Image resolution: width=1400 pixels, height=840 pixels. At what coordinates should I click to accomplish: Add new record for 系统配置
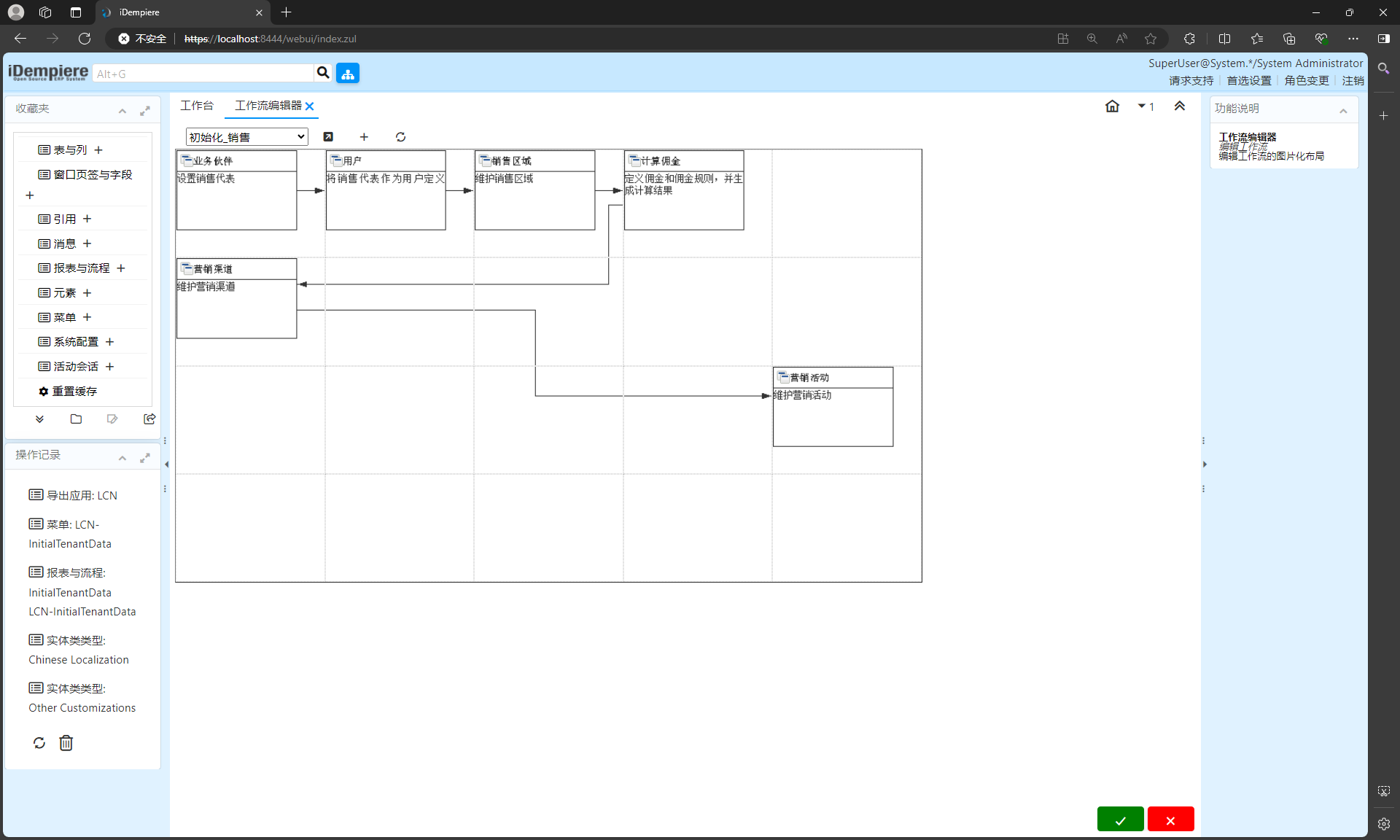(x=110, y=342)
